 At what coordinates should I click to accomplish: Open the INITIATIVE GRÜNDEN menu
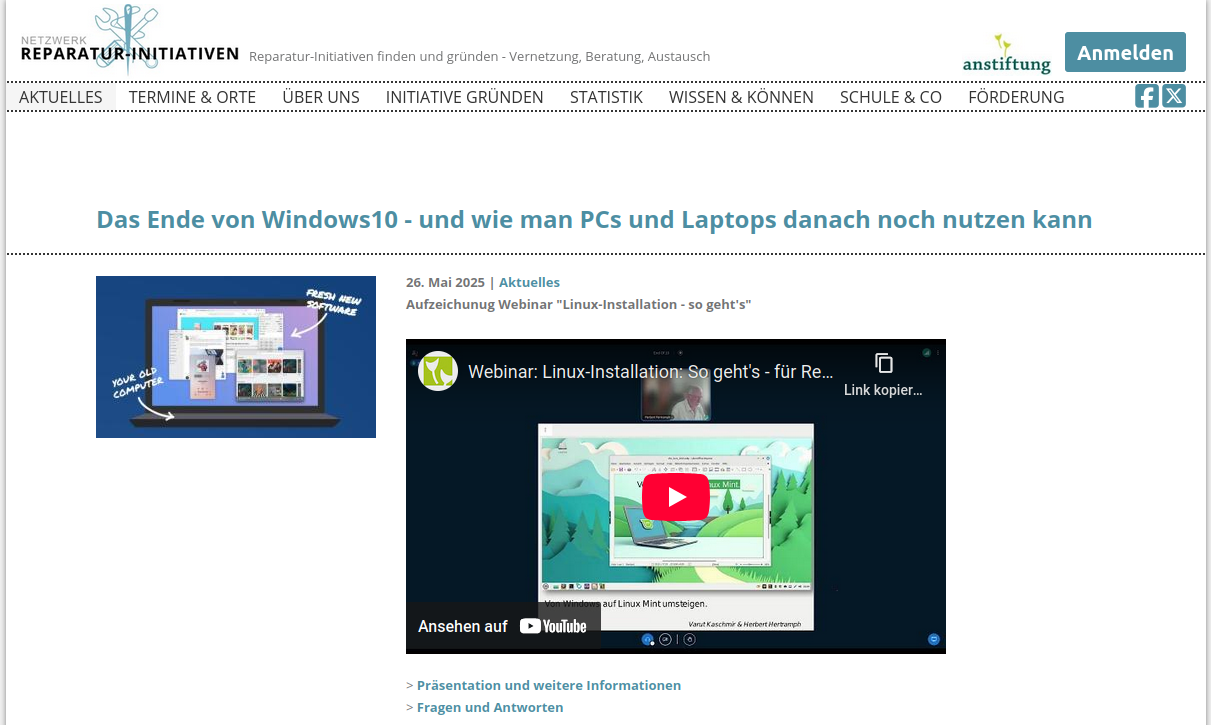pos(465,97)
